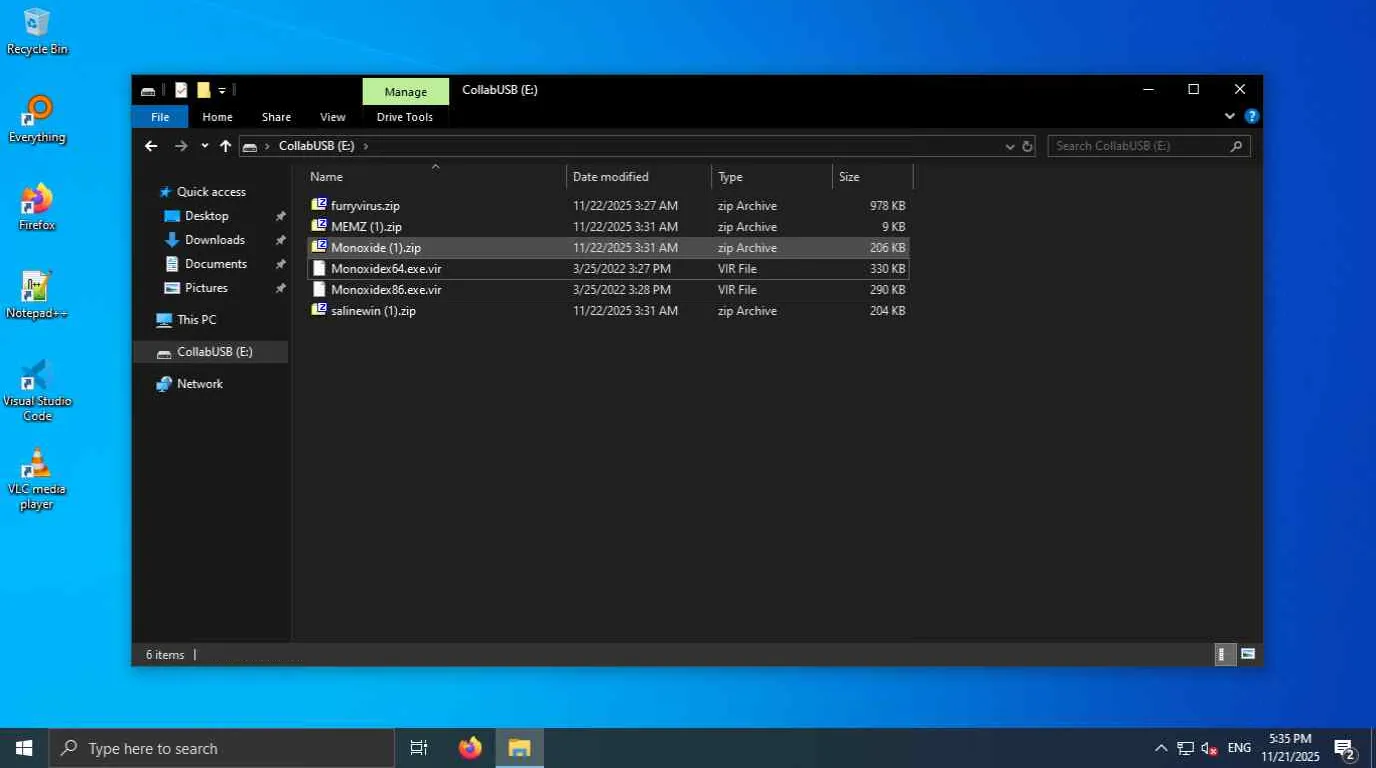Viewport: 1376px width, 768px height.
Task: Click the Firefox icon on the taskbar
Action: pyautogui.click(x=470, y=748)
